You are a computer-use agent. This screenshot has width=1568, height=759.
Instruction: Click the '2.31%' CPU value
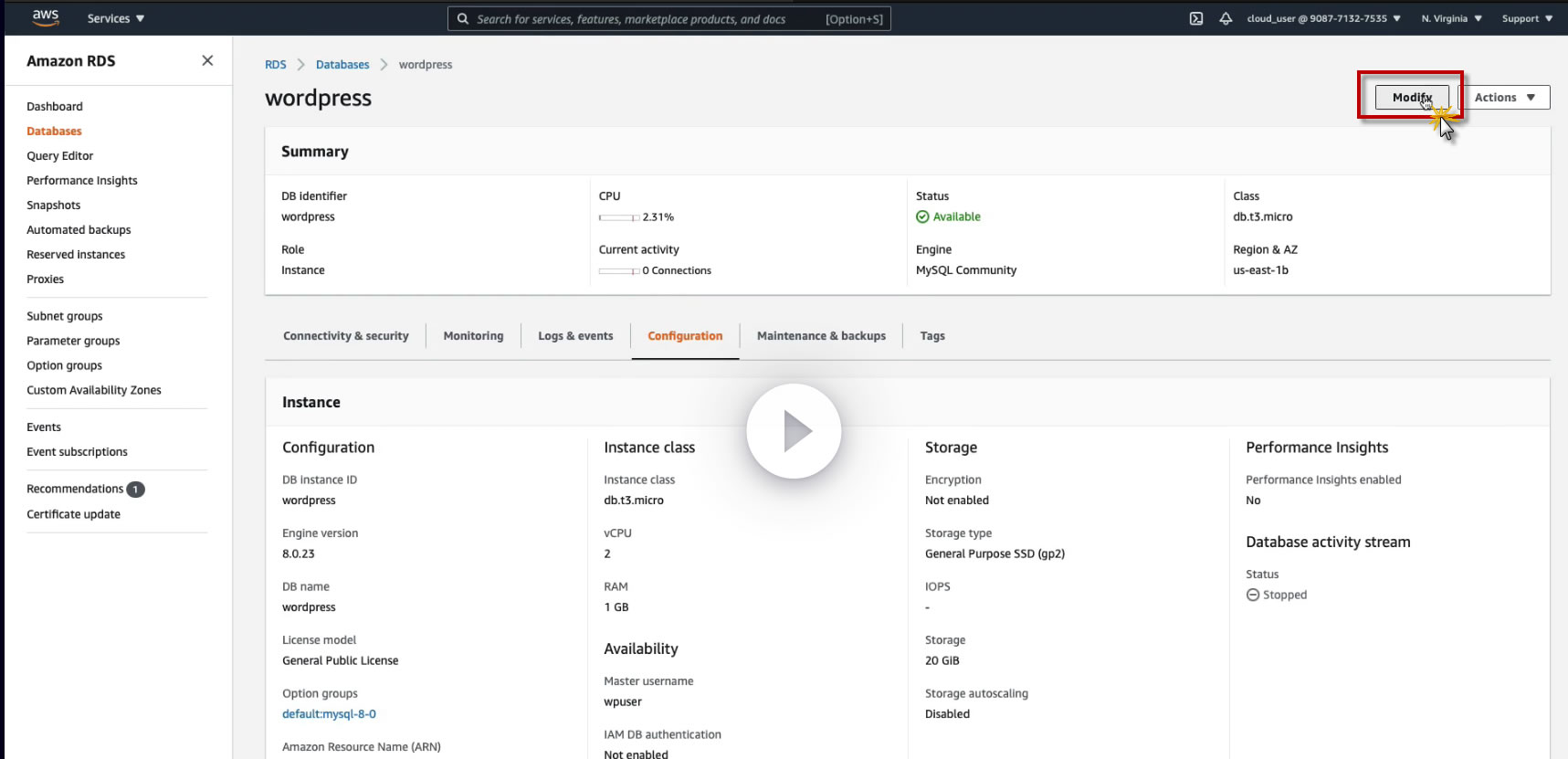658,217
